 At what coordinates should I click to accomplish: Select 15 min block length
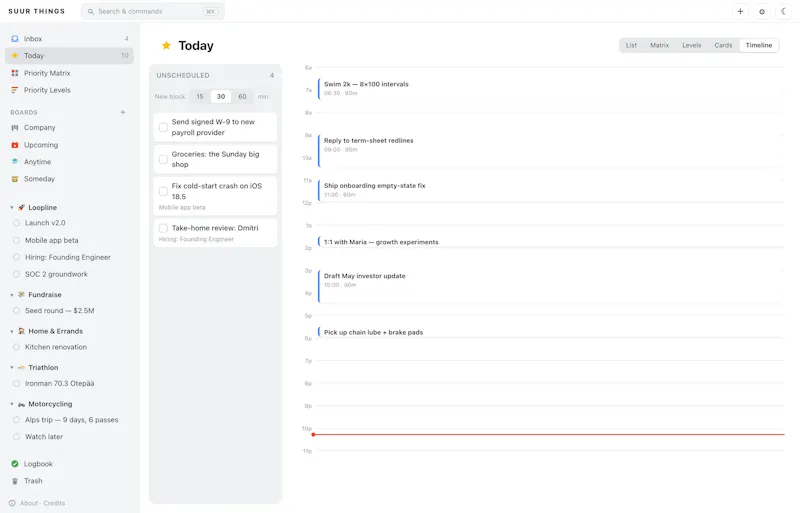pyautogui.click(x=200, y=96)
